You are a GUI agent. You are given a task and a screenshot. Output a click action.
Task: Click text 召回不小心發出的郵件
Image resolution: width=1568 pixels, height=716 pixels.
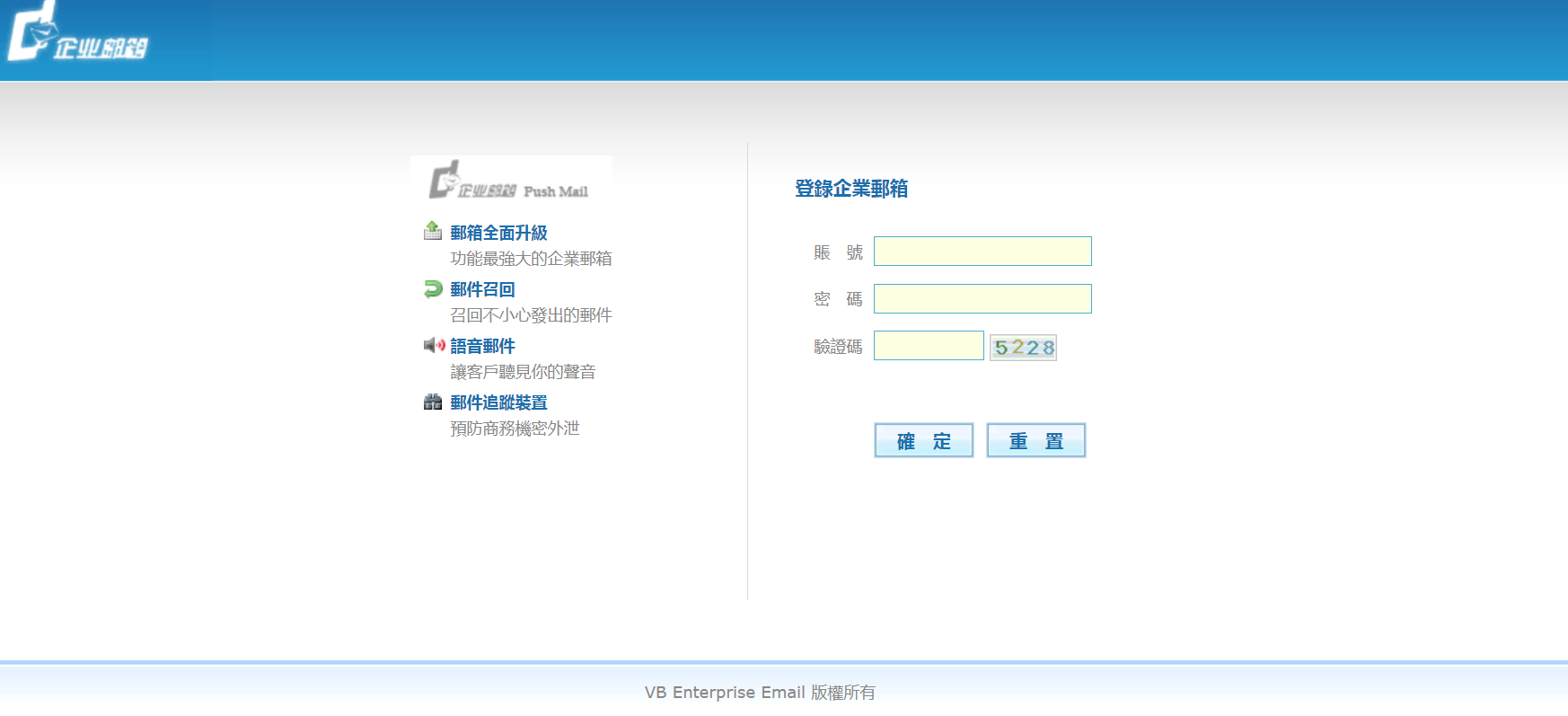coord(531,315)
